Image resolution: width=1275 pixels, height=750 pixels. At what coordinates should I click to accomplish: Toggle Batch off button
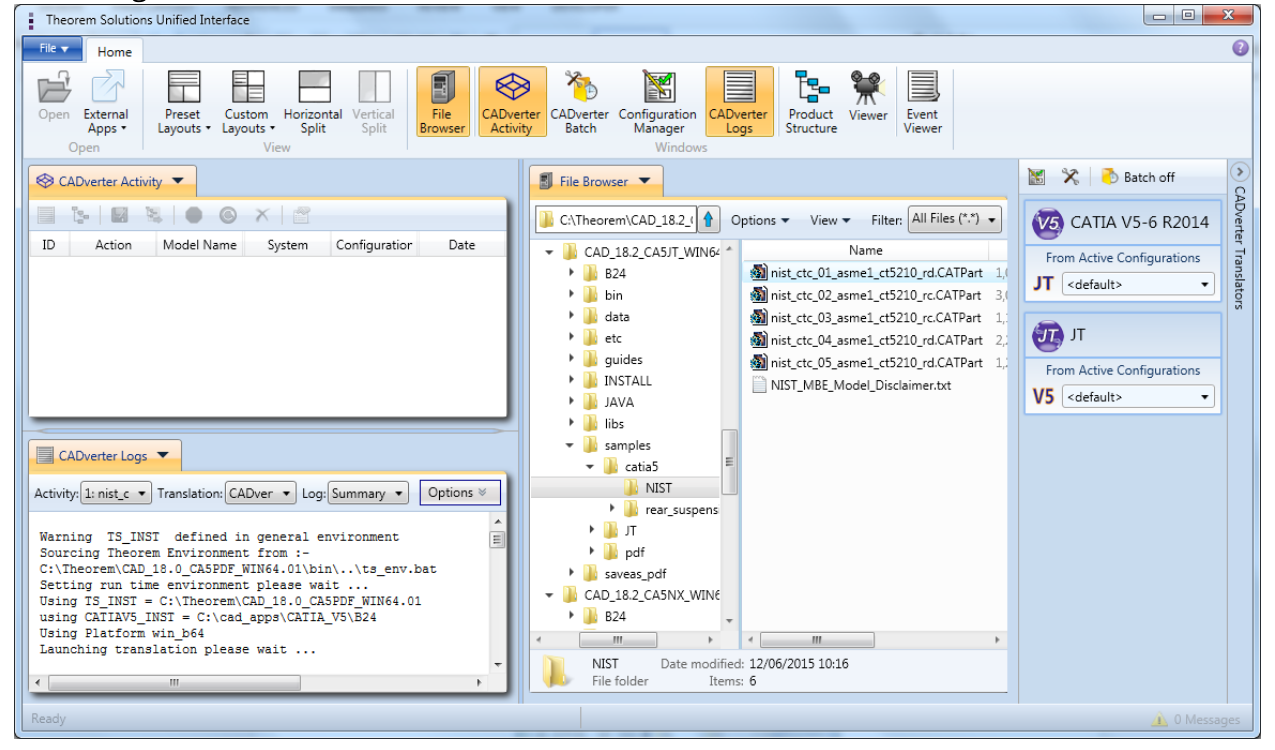tap(1138, 177)
